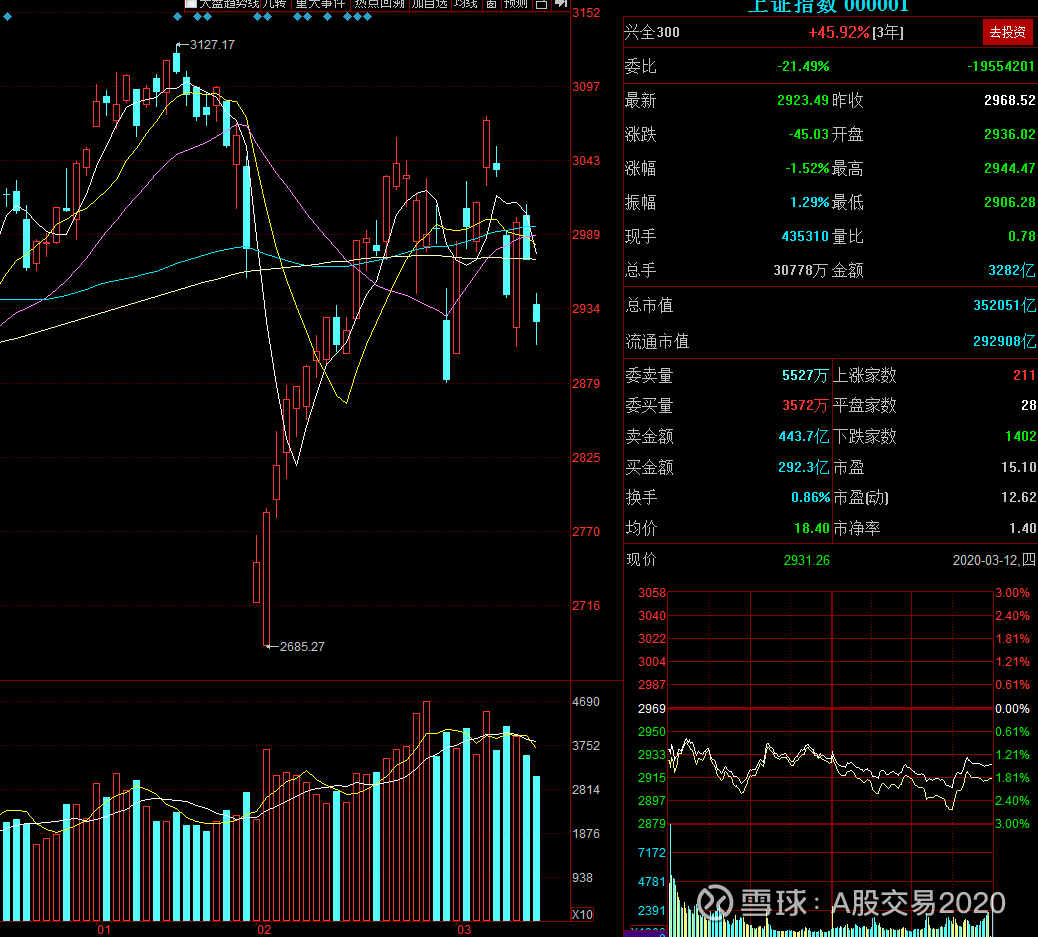Click the square window icon in toolbar
Screen dimensions: 1038x937
[542, 3]
